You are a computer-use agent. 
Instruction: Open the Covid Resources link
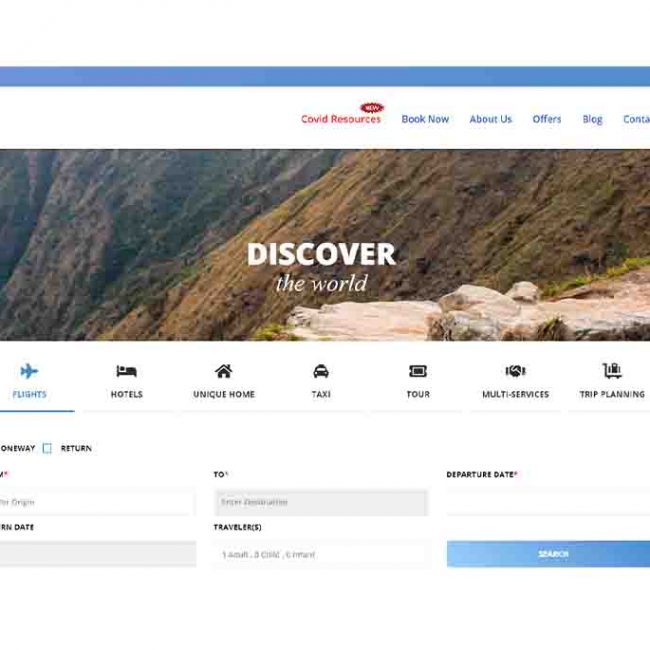pos(341,119)
